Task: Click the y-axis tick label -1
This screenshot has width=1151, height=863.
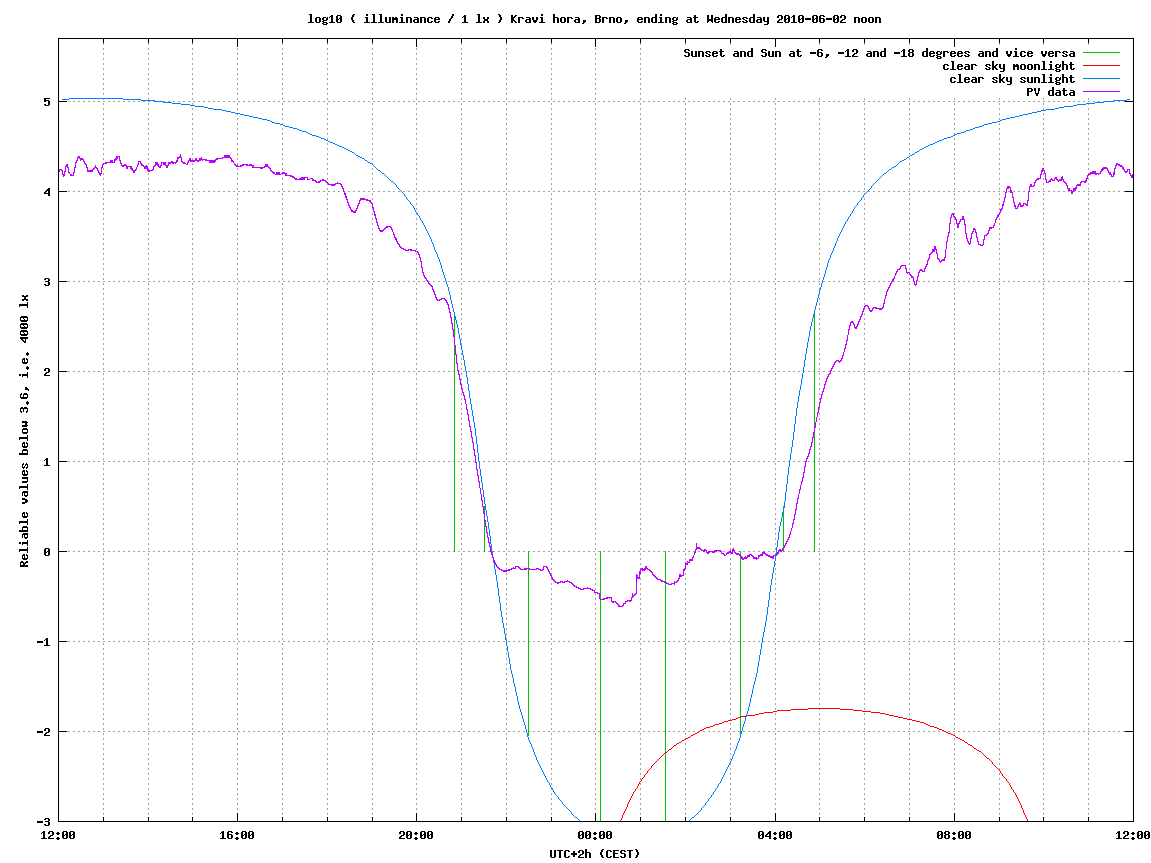Action: 43,641
